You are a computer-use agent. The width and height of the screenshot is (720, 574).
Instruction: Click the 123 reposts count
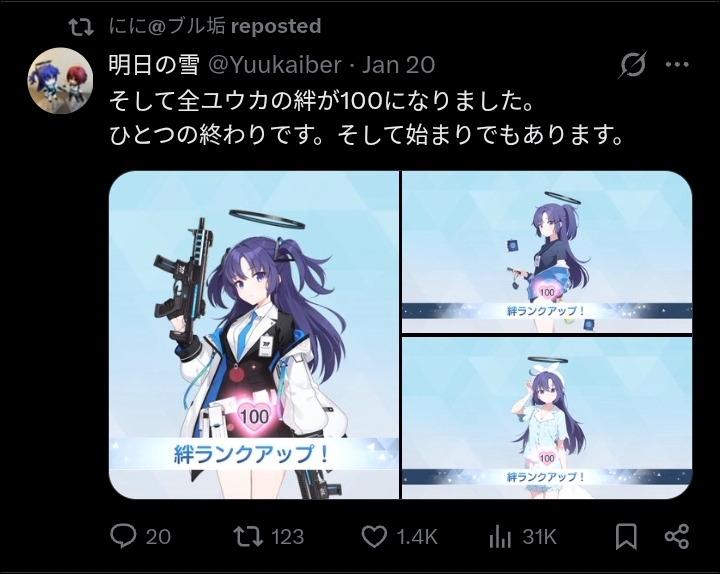[287, 537]
